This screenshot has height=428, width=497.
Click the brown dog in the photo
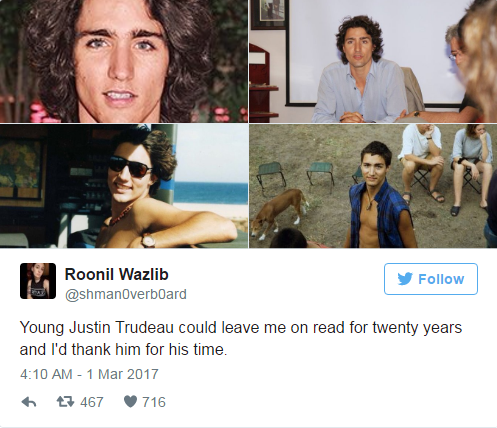pyautogui.click(x=279, y=213)
